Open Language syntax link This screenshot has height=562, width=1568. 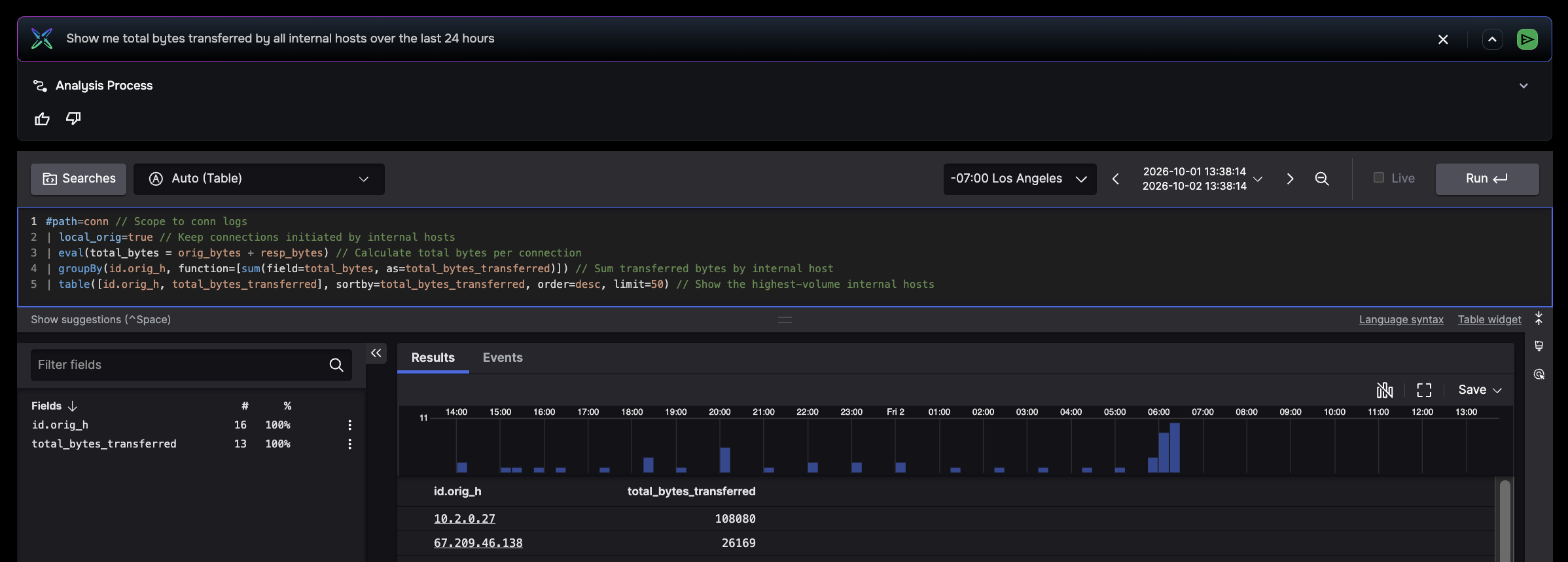(x=1401, y=319)
